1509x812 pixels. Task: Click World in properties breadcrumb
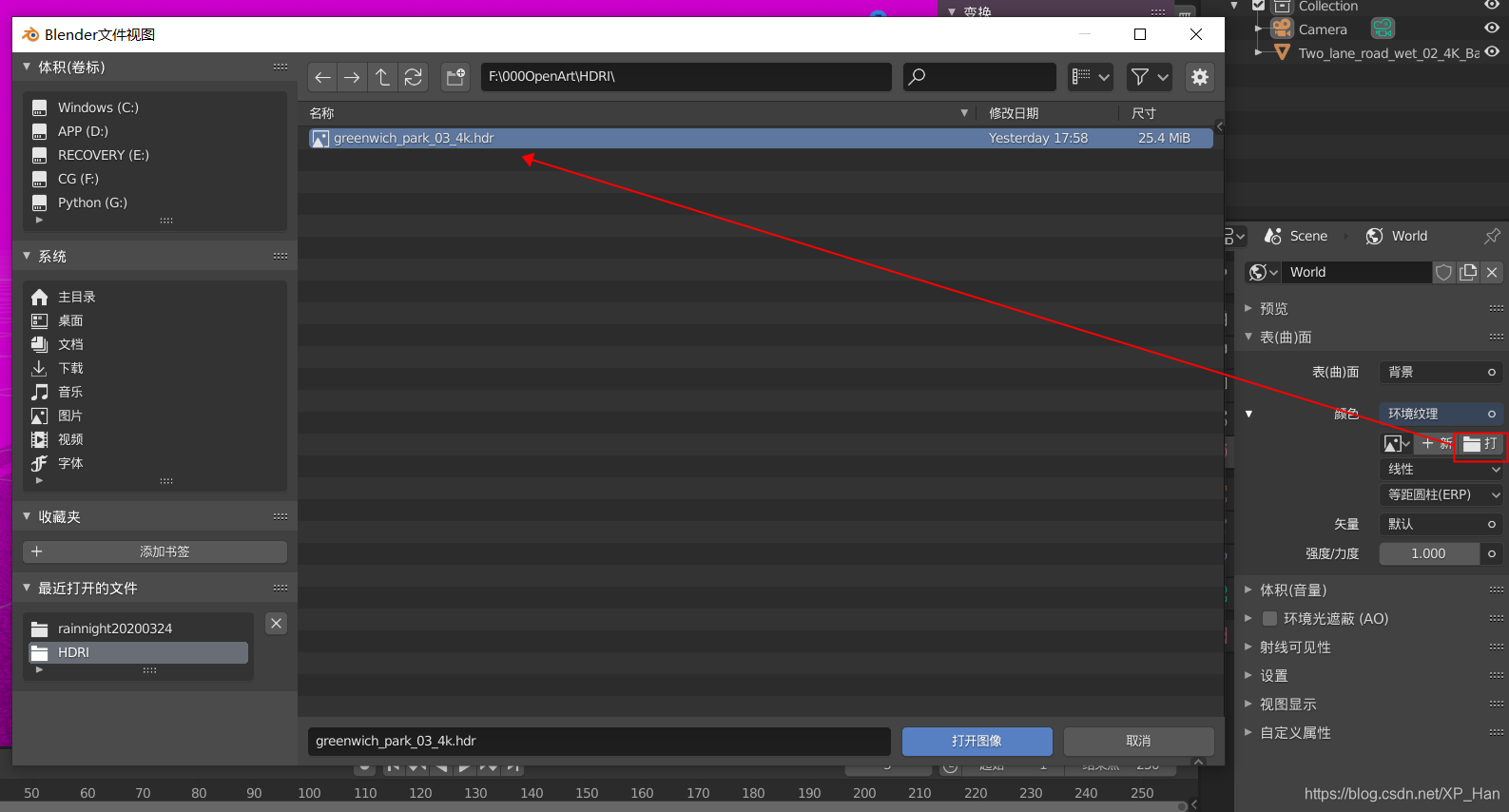pos(1397,236)
